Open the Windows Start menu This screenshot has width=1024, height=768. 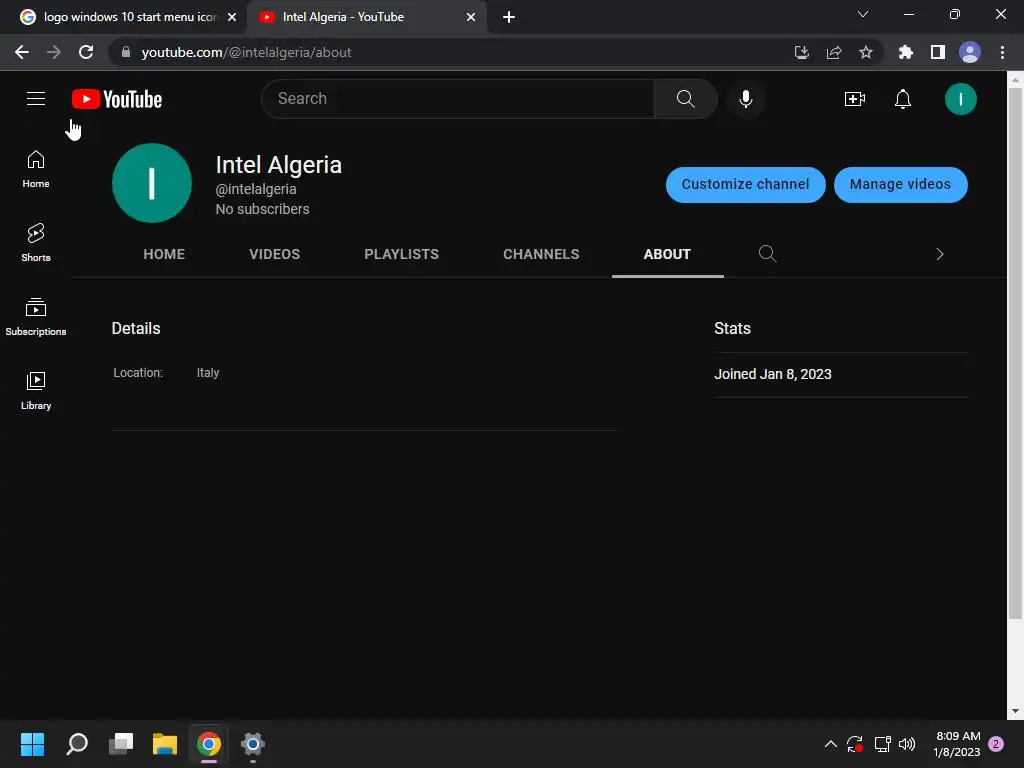tap(32, 744)
